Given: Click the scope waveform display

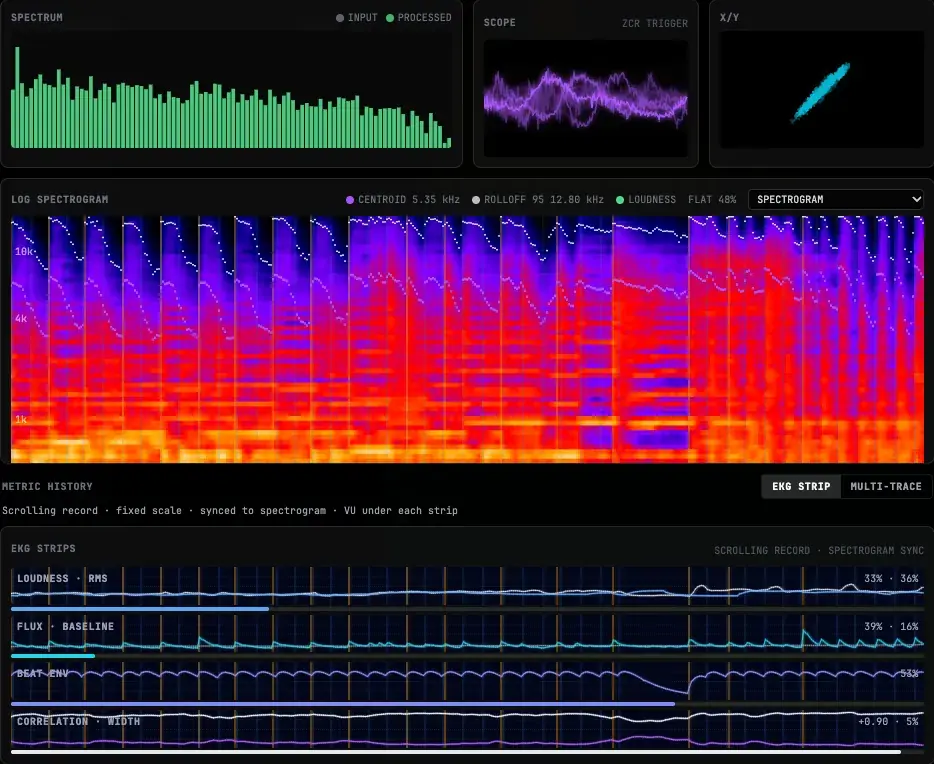Looking at the screenshot, I should point(586,98).
